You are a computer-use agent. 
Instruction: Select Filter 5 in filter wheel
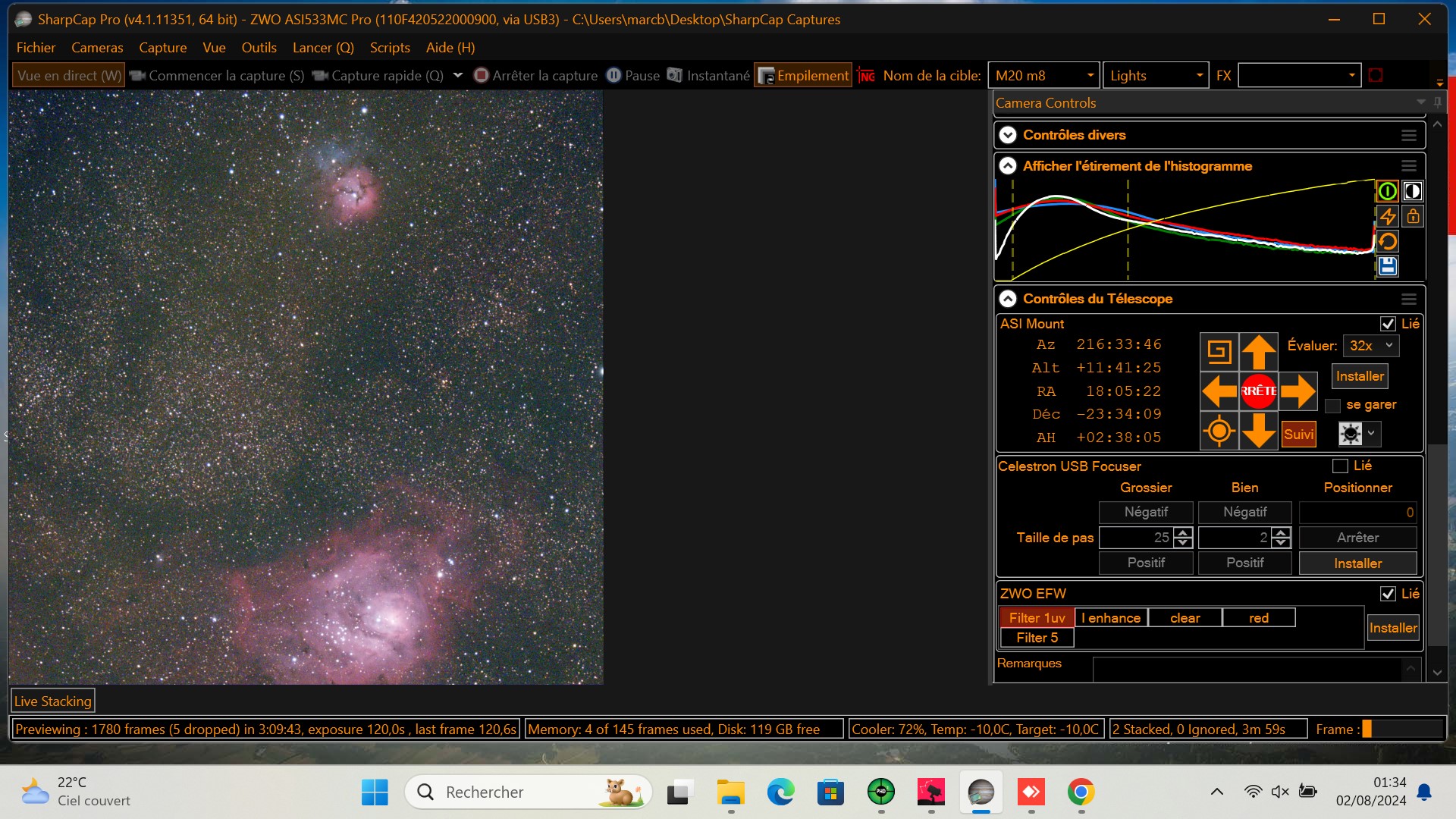(1037, 638)
